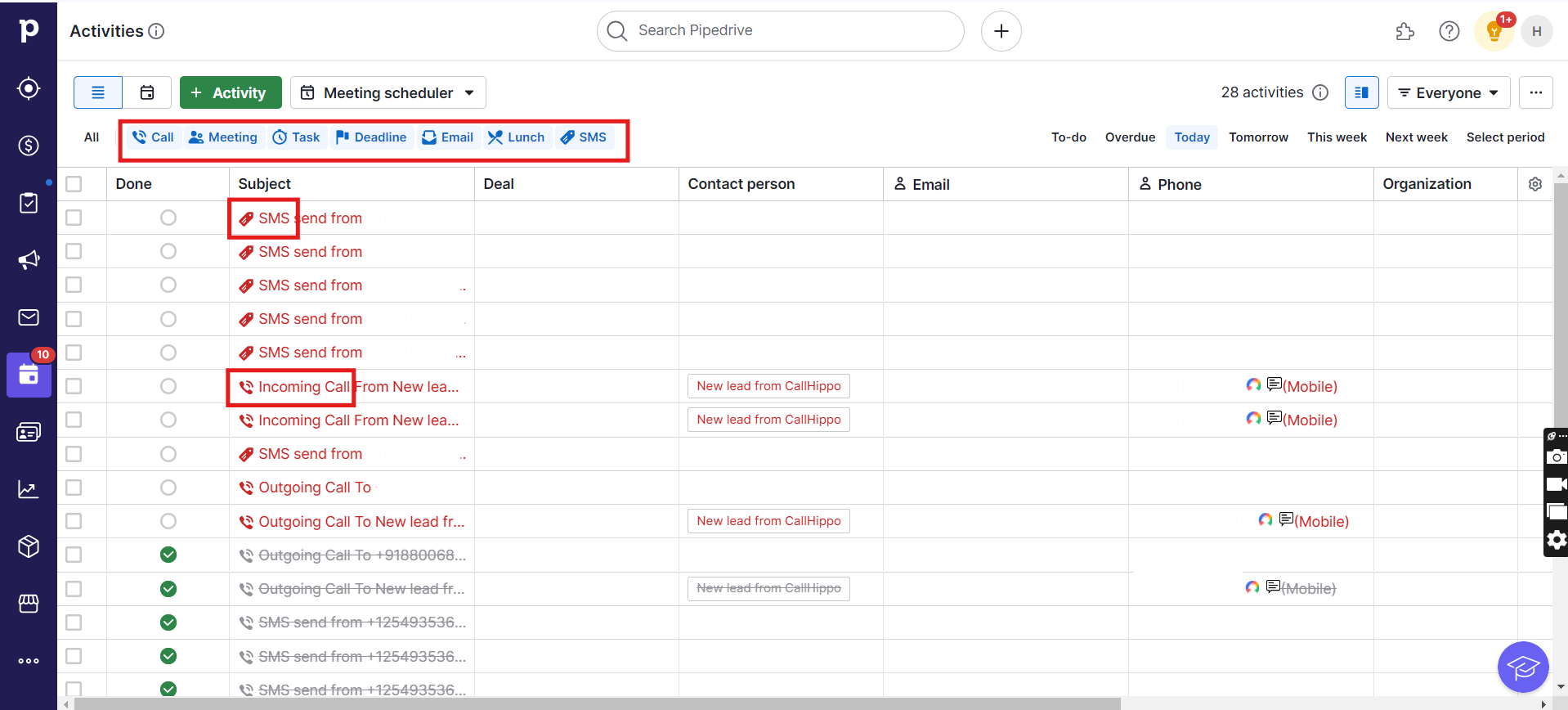Toggle the detail sidebar view button

click(x=1362, y=92)
